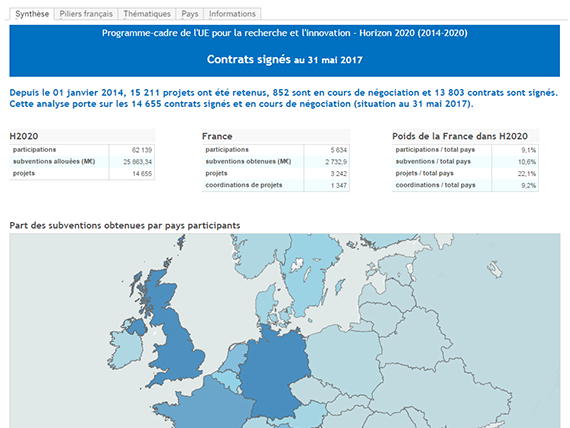Select the Pays tab
This screenshot has width=570, height=428.
pos(190,14)
